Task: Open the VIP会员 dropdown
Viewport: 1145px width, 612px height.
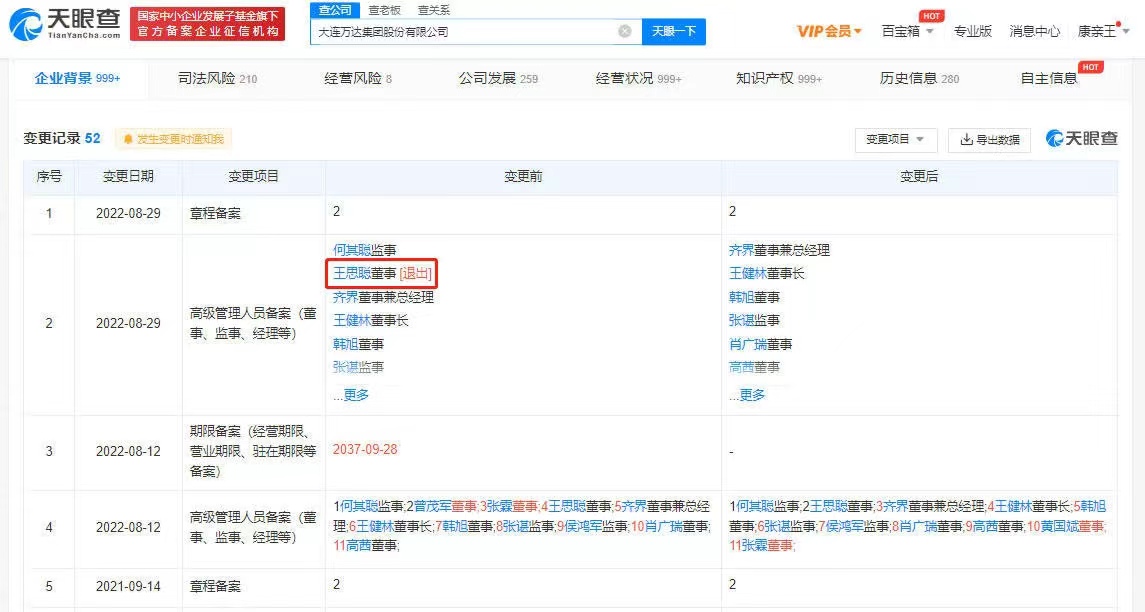Action: point(829,31)
